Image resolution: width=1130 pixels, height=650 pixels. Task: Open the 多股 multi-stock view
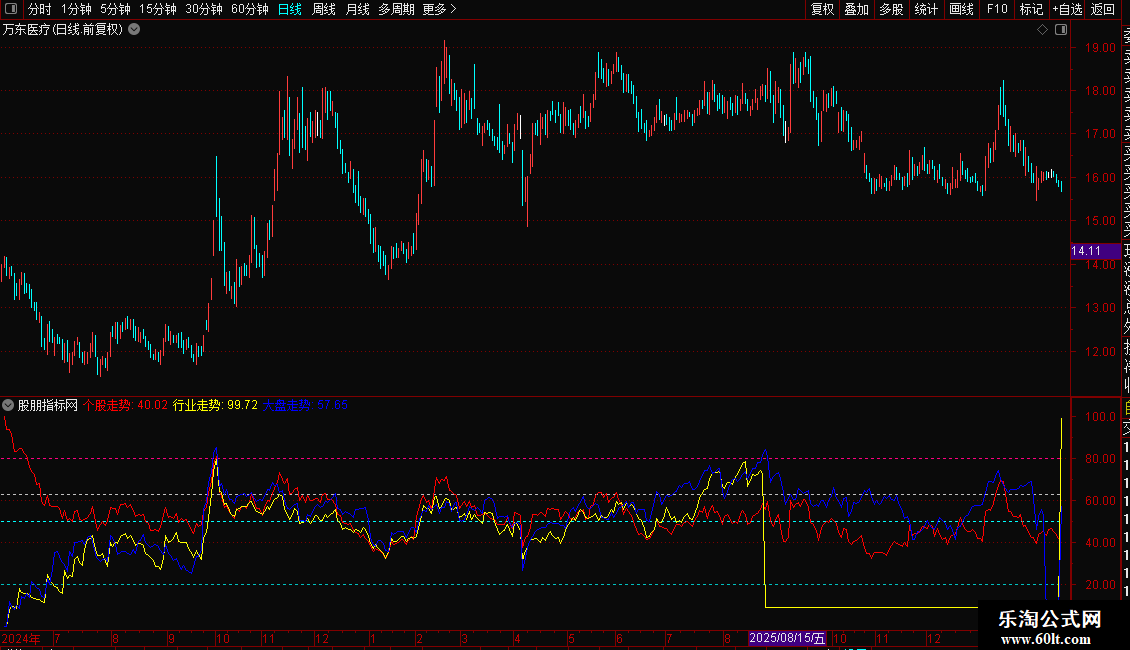click(891, 9)
